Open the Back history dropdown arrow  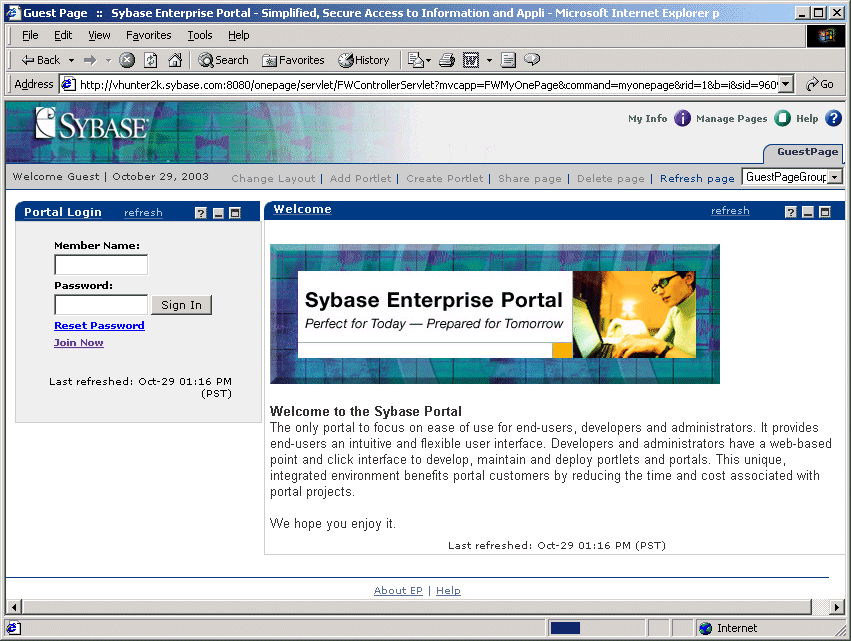pyautogui.click(x=71, y=60)
